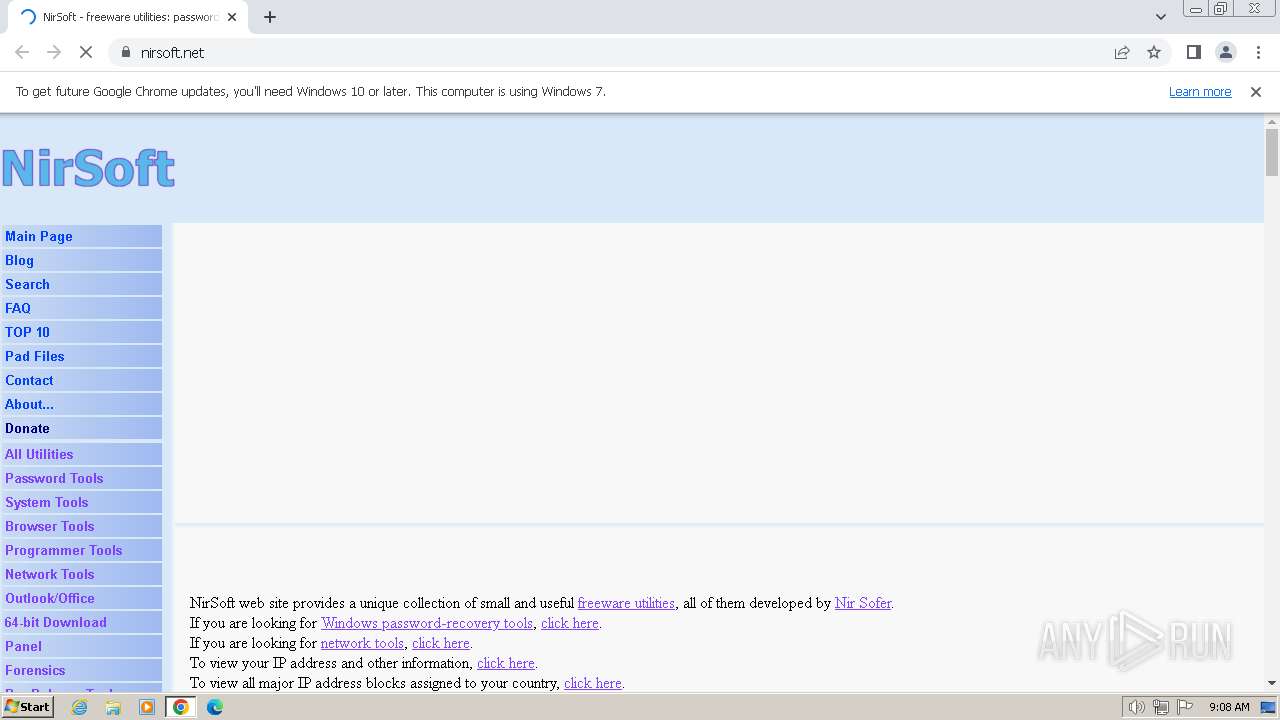This screenshot has height=720, width=1280.
Task: Click the scrollbar up arrow
Action: 1272,121
